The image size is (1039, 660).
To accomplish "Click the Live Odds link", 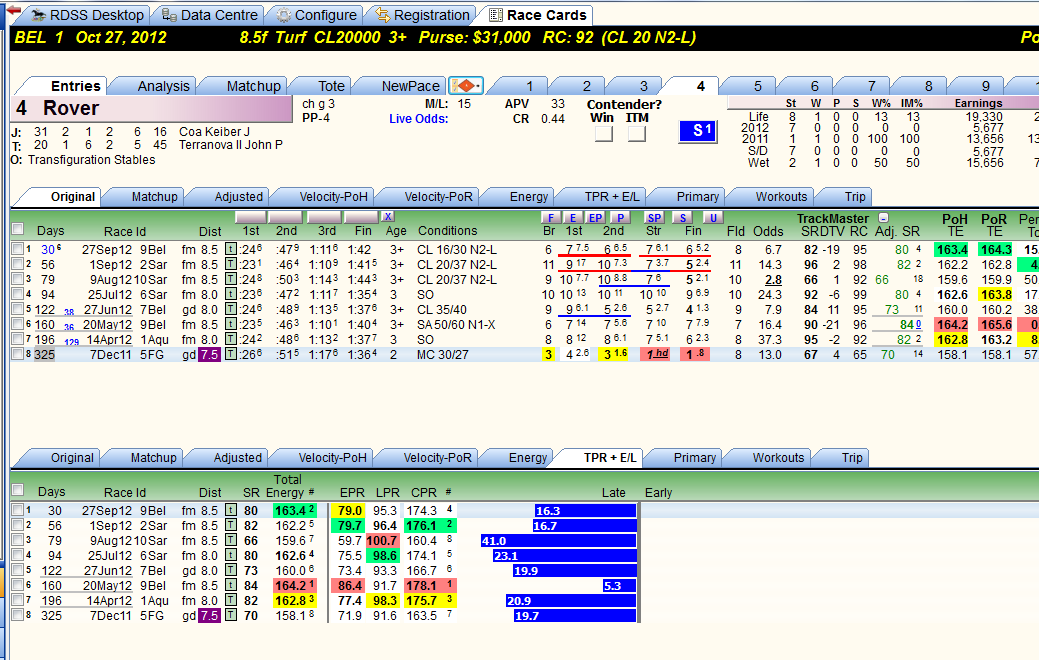I will click(x=418, y=119).
